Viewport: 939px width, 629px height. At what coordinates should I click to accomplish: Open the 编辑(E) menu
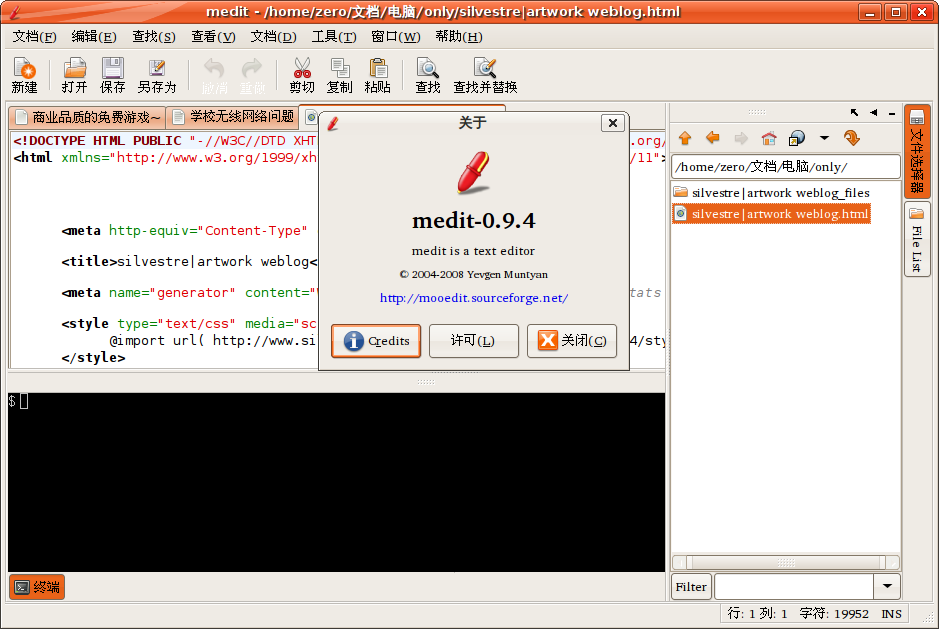(x=94, y=37)
